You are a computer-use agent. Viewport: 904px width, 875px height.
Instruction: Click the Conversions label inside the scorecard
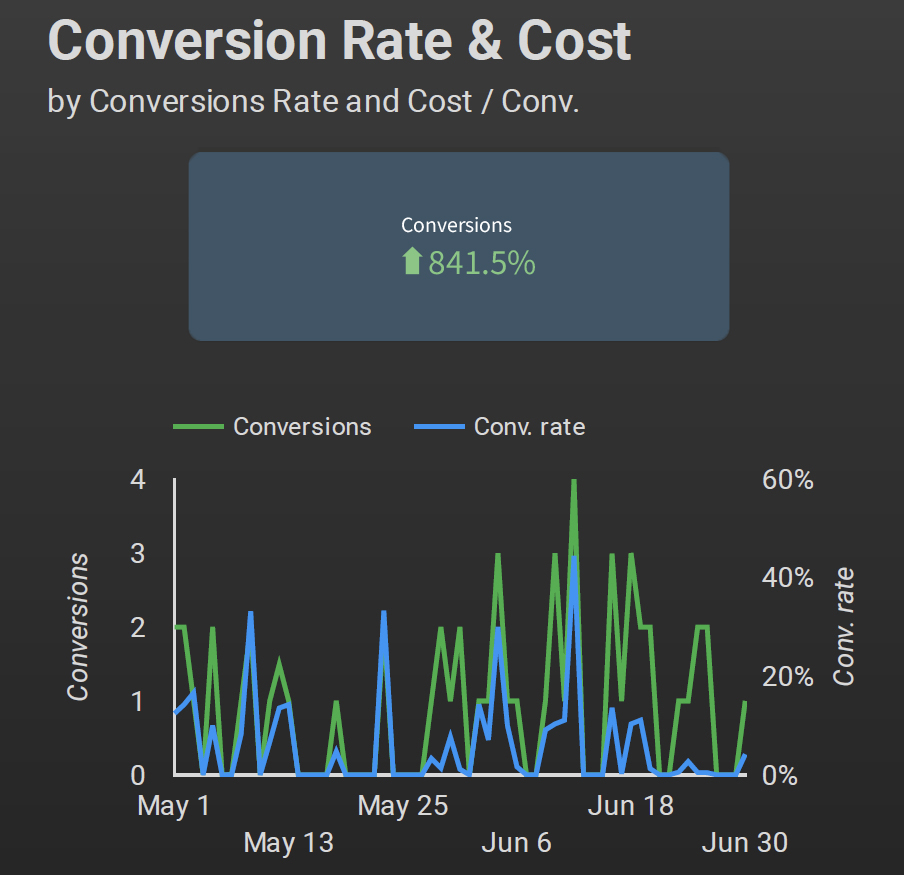tap(456, 226)
